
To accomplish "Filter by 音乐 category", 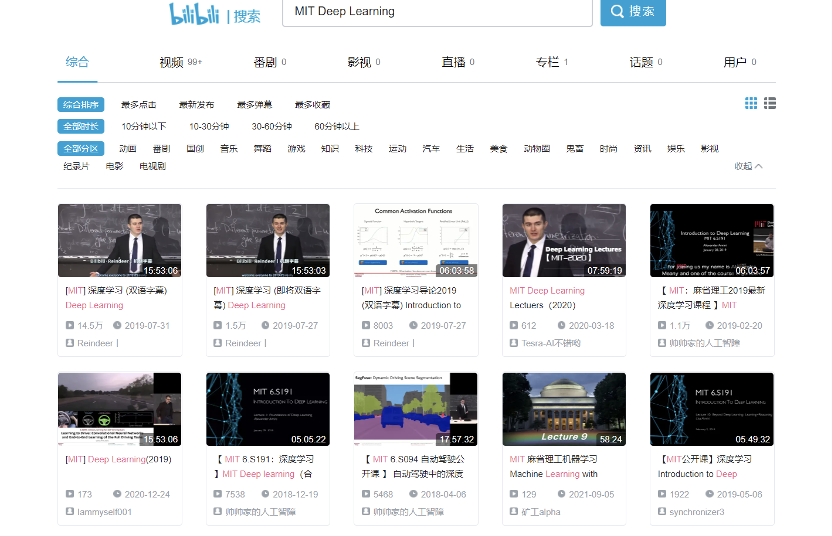I will 229,149.
